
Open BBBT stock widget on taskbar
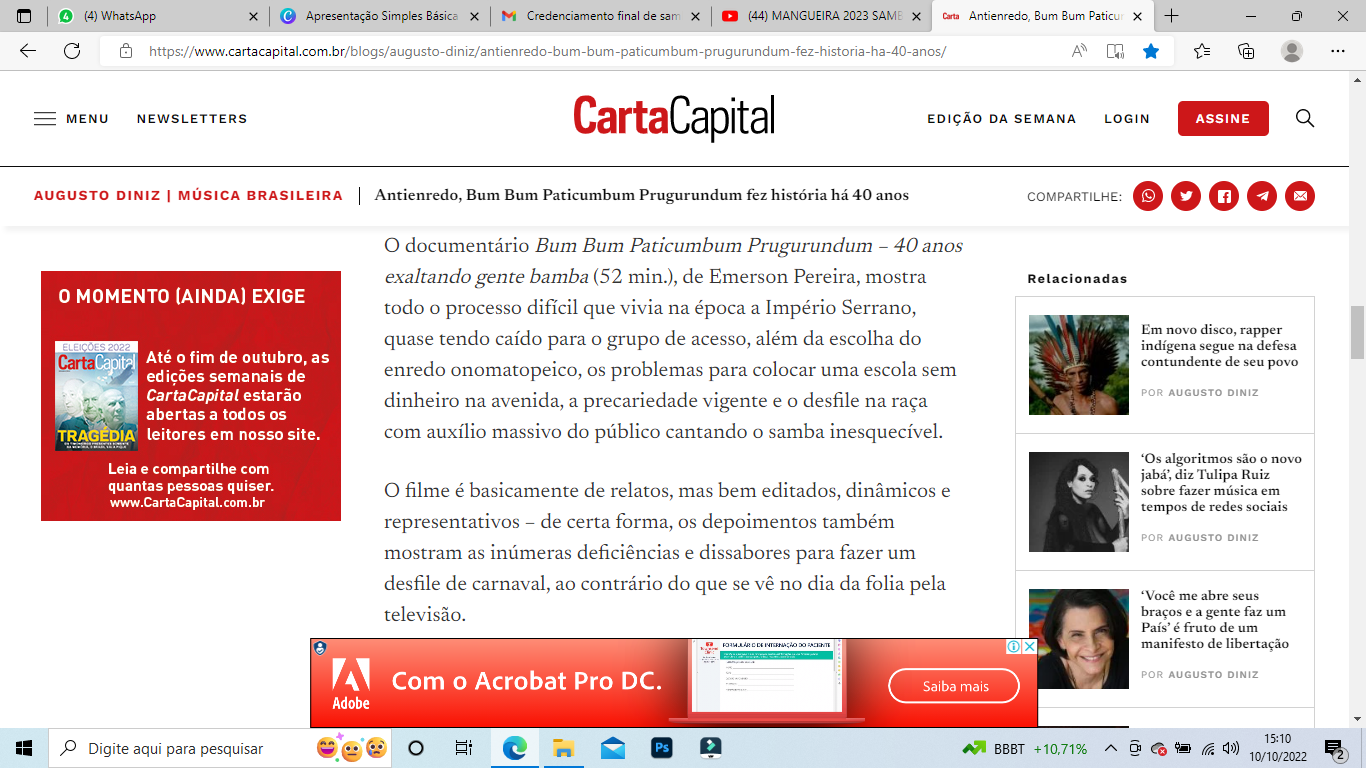click(x=1025, y=748)
